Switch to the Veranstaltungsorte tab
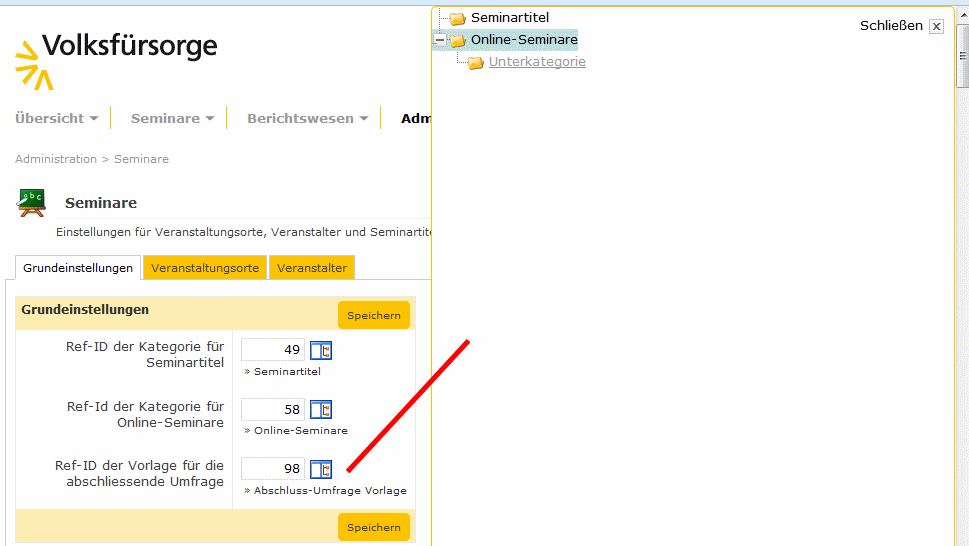Screen dimensions: 969x546 [x=205, y=268]
